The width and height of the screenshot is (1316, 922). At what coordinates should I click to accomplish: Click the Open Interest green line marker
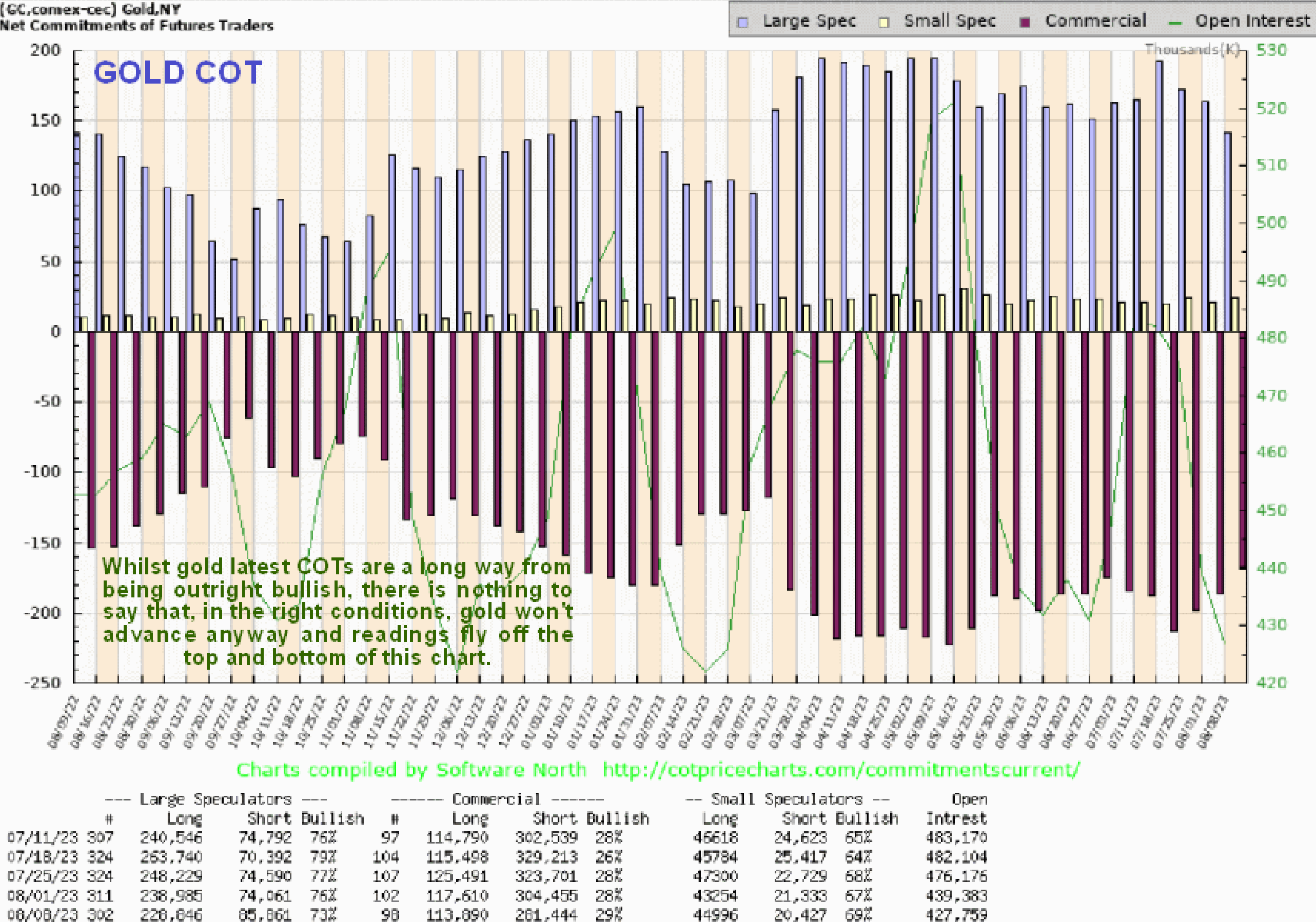click(x=1175, y=23)
